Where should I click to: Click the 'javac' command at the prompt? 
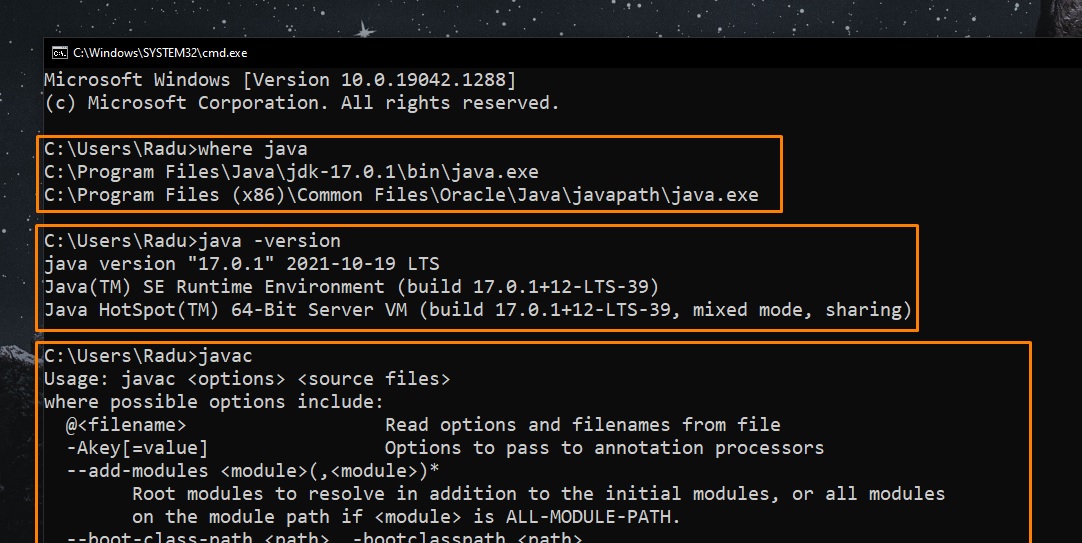[x=226, y=357]
